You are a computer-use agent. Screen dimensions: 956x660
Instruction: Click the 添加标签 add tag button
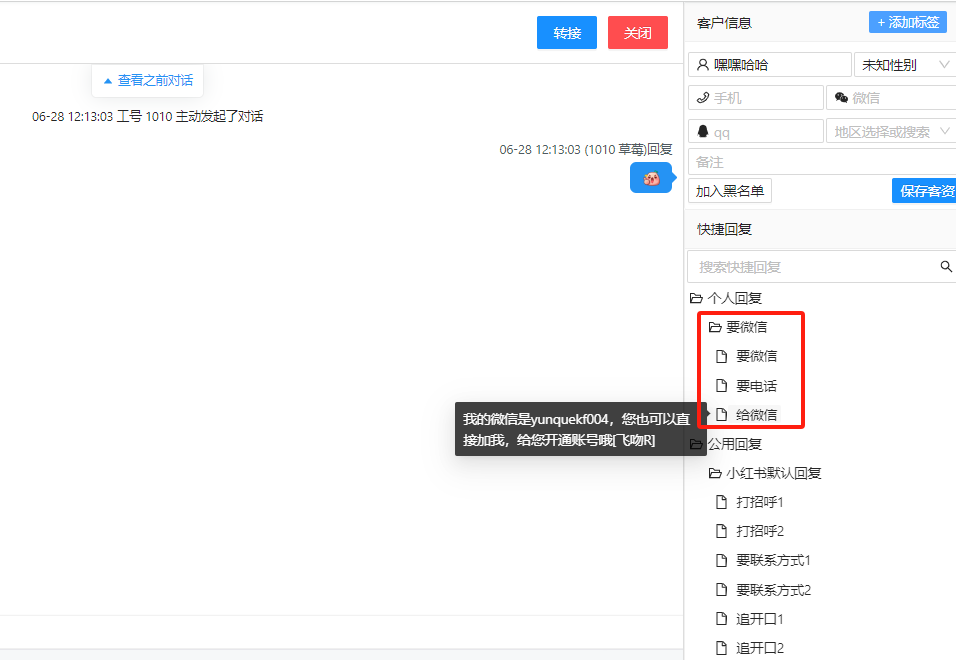point(907,22)
